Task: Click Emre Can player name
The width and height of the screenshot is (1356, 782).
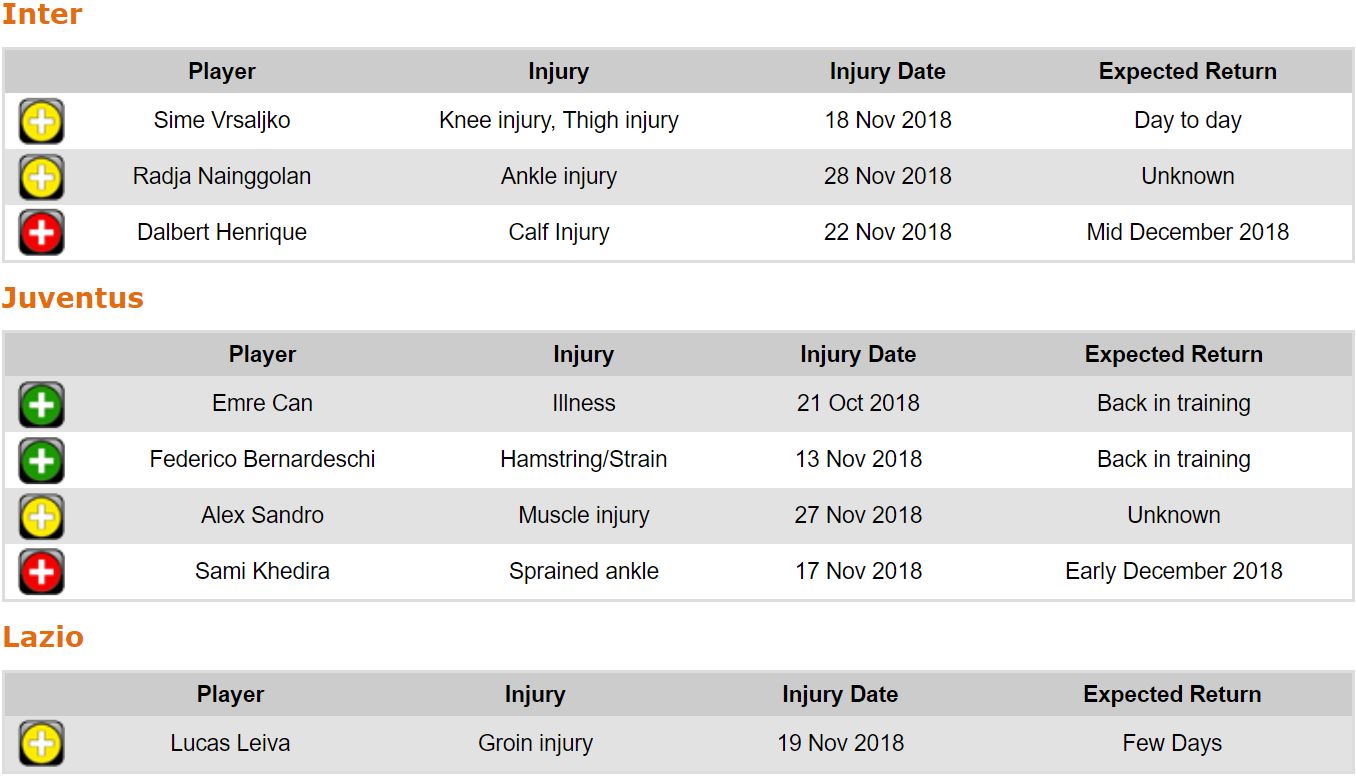Action: pos(262,403)
